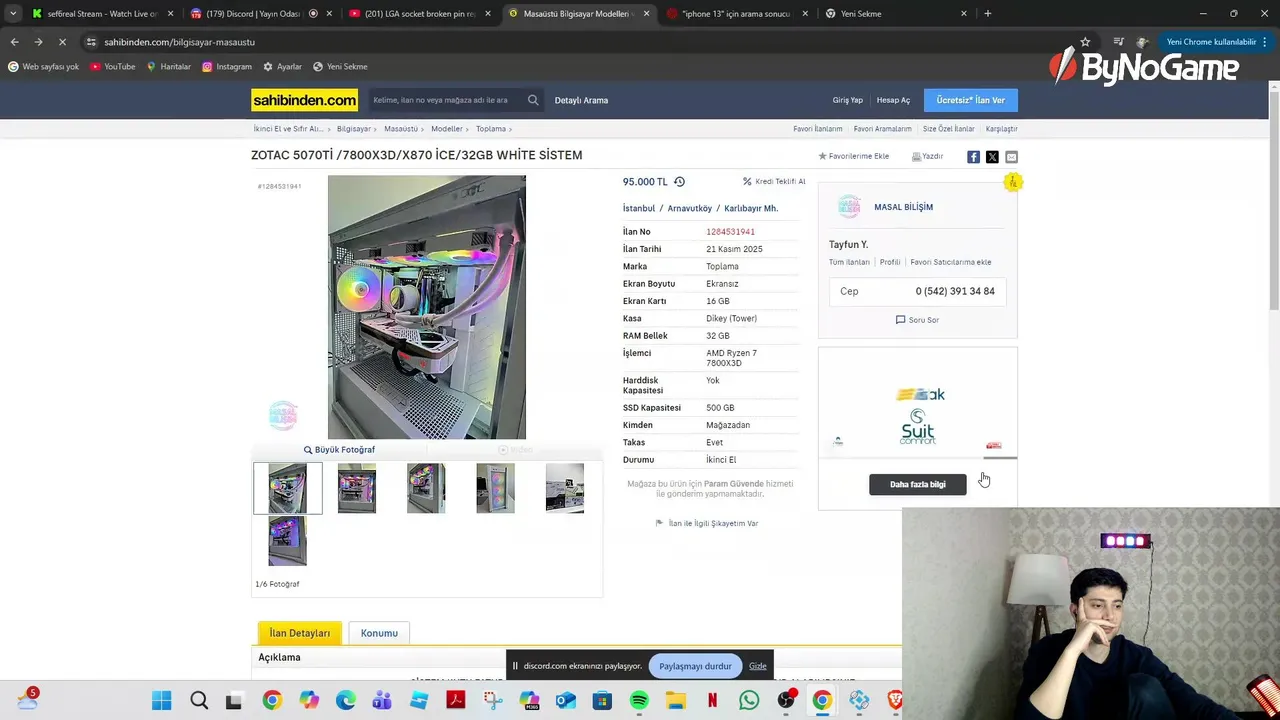Click Hesap Aç link

[x=893, y=100]
